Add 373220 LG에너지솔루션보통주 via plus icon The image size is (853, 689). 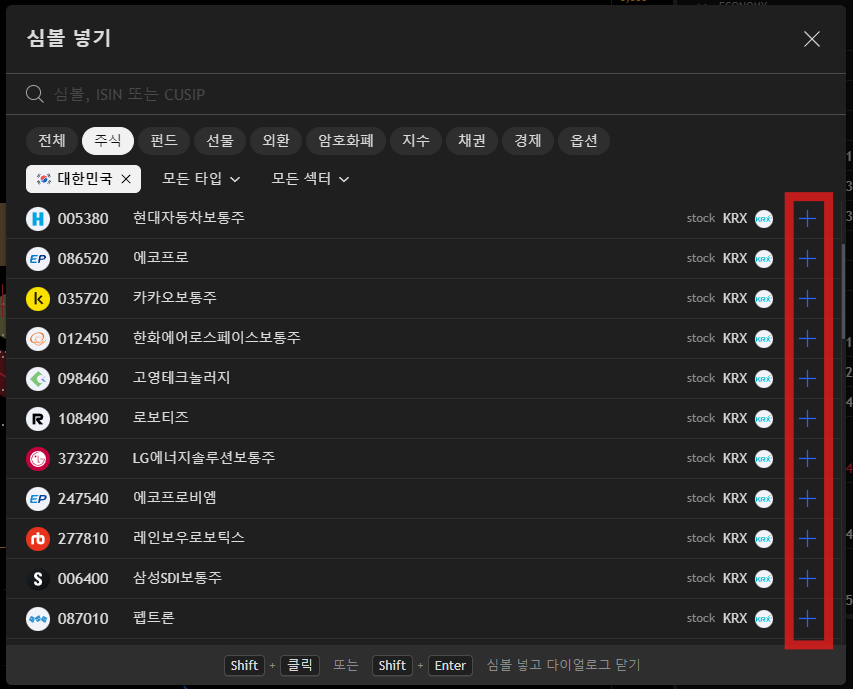(807, 458)
